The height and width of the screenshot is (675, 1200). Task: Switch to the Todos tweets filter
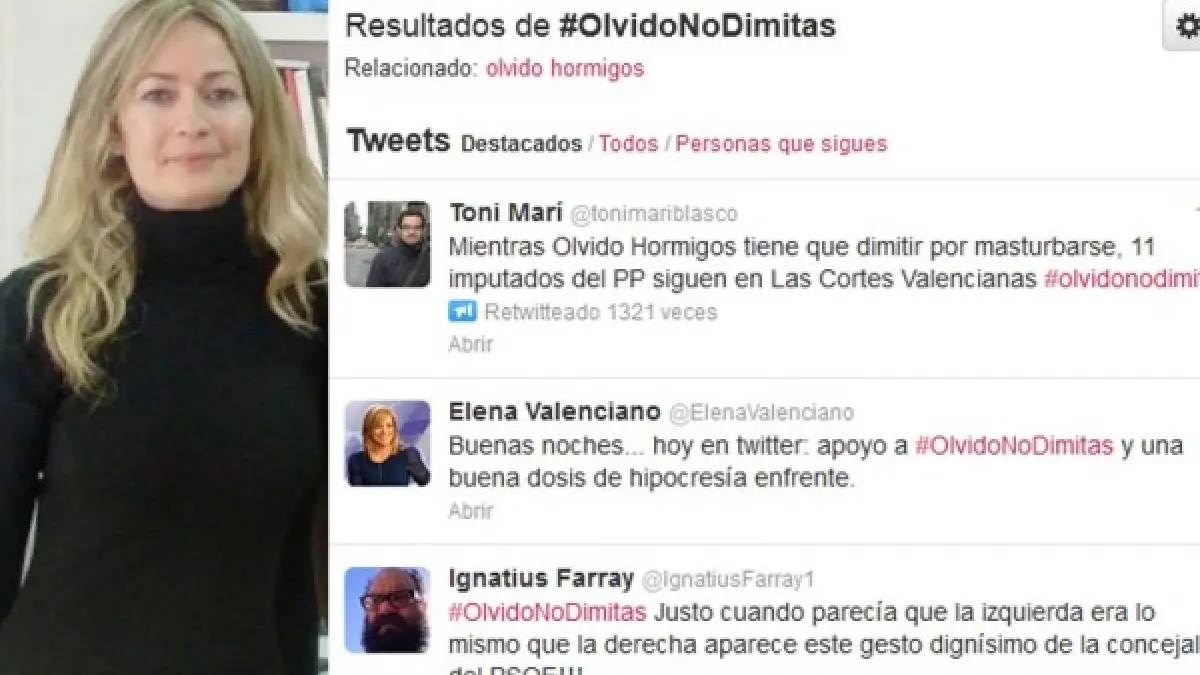pos(628,144)
